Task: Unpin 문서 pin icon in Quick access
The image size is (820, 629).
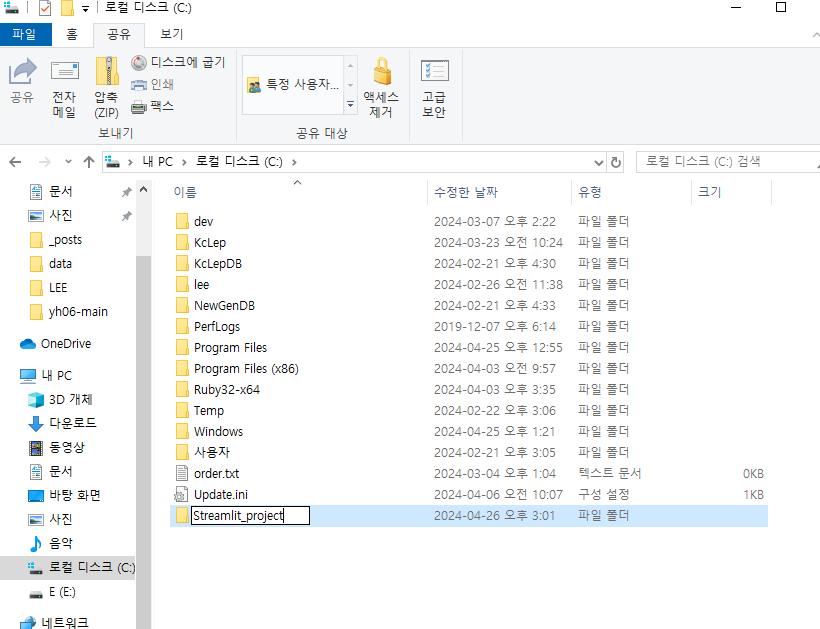Action: tap(127, 192)
